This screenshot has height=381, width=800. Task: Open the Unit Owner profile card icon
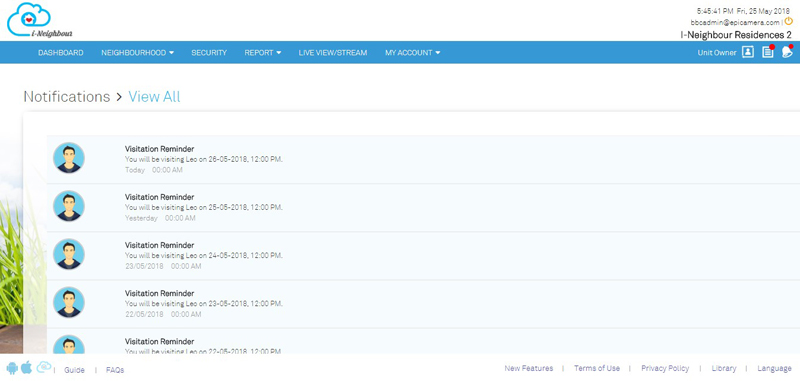pyautogui.click(x=747, y=52)
